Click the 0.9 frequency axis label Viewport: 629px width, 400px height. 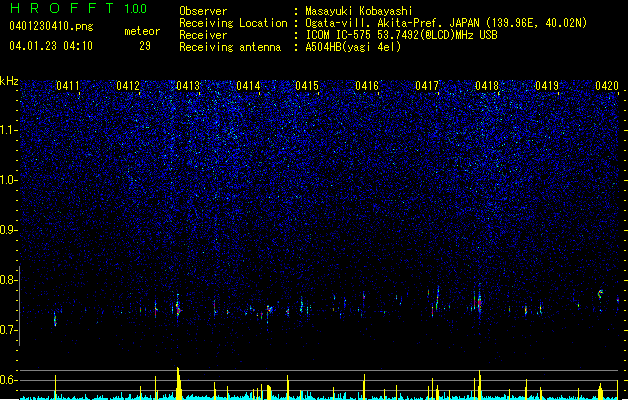[9, 230]
